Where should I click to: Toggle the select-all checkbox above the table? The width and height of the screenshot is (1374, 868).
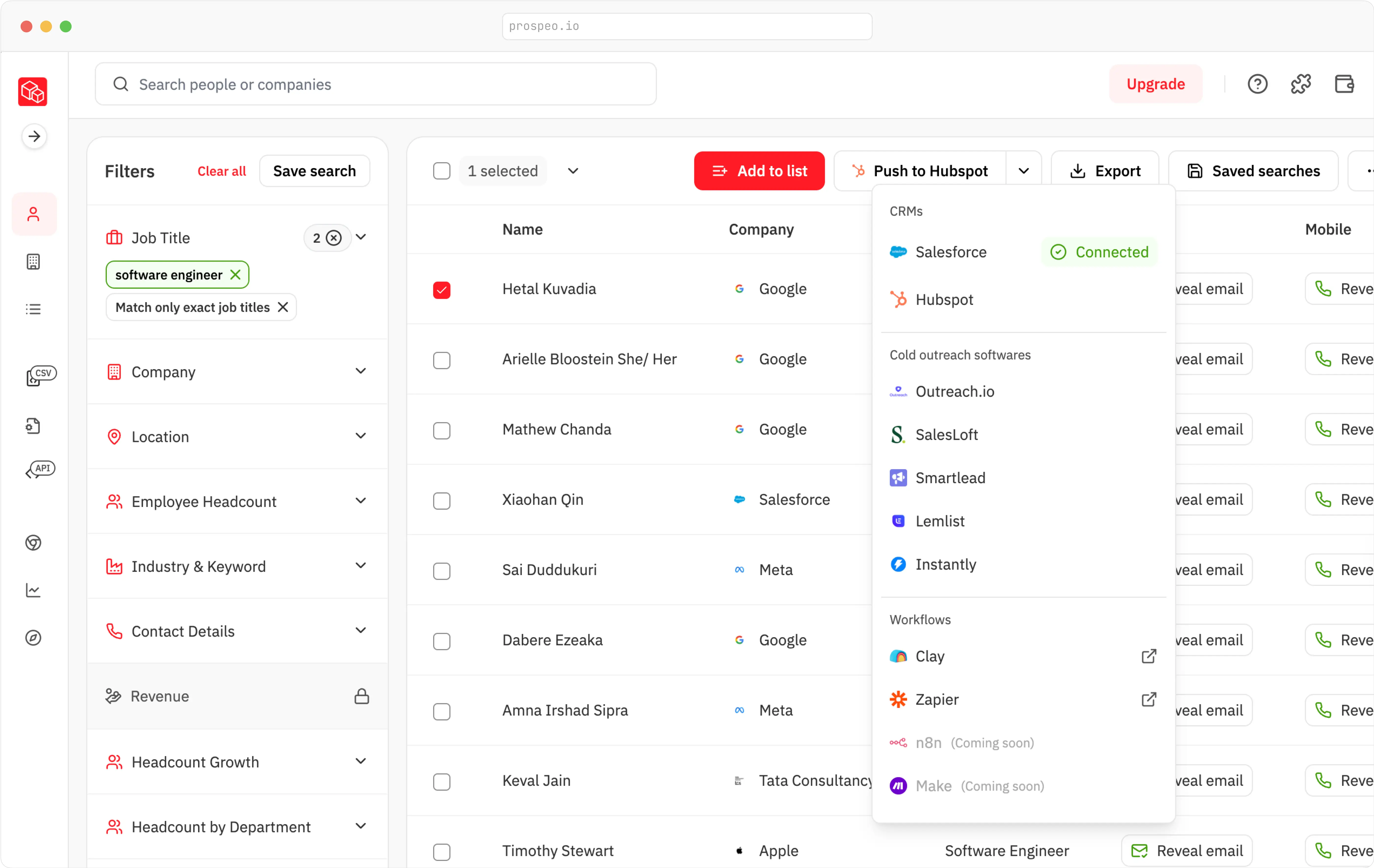tap(442, 171)
